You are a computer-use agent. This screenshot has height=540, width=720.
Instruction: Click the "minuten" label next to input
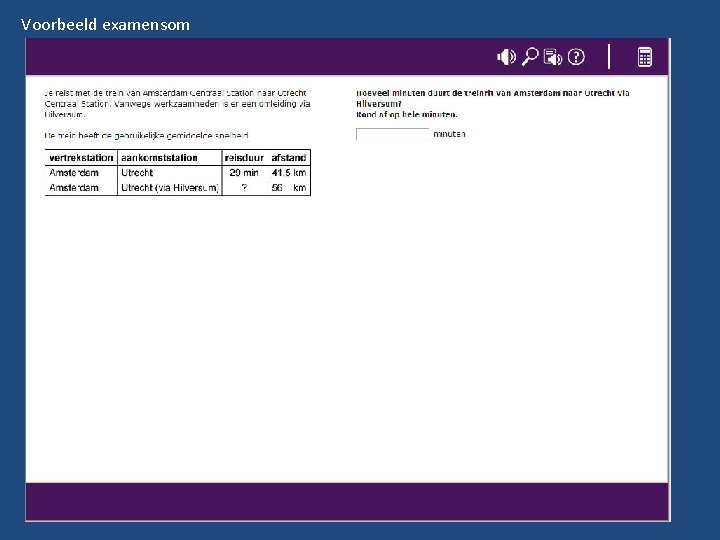tap(449, 134)
